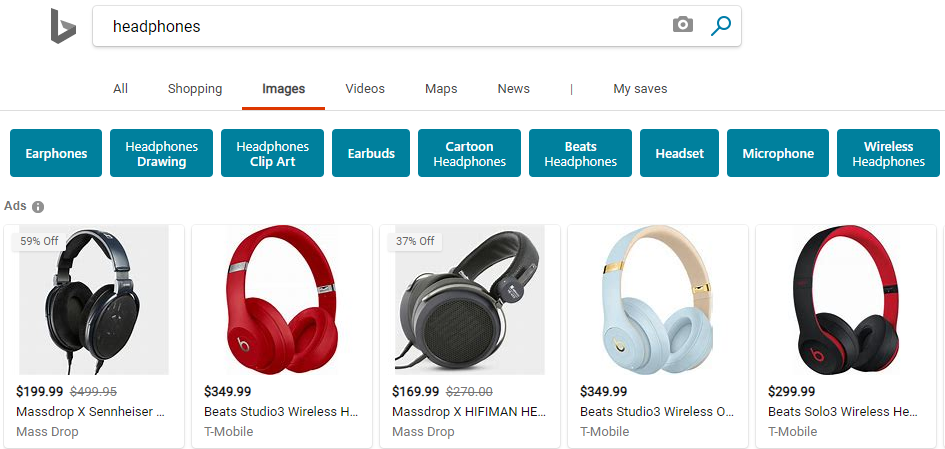Select Headphones Clip Art filter
The image size is (945, 449).
(272, 153)
